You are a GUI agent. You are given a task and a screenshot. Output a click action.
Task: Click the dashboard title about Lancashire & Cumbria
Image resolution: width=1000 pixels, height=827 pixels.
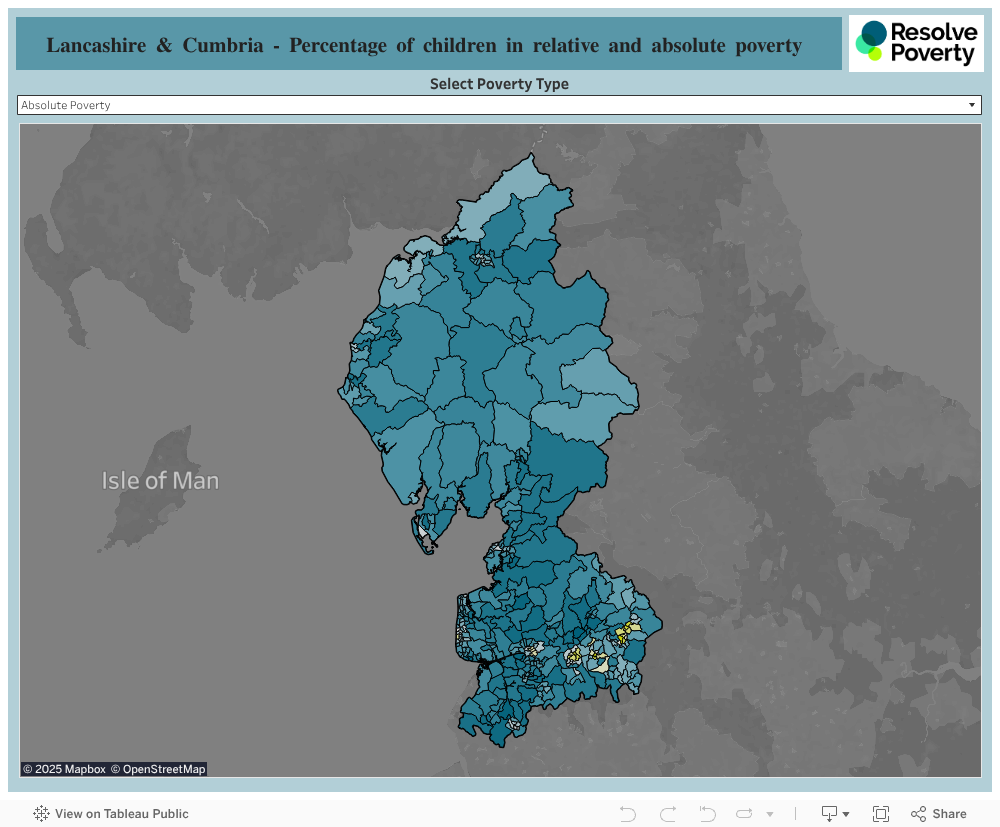[424, 45]
